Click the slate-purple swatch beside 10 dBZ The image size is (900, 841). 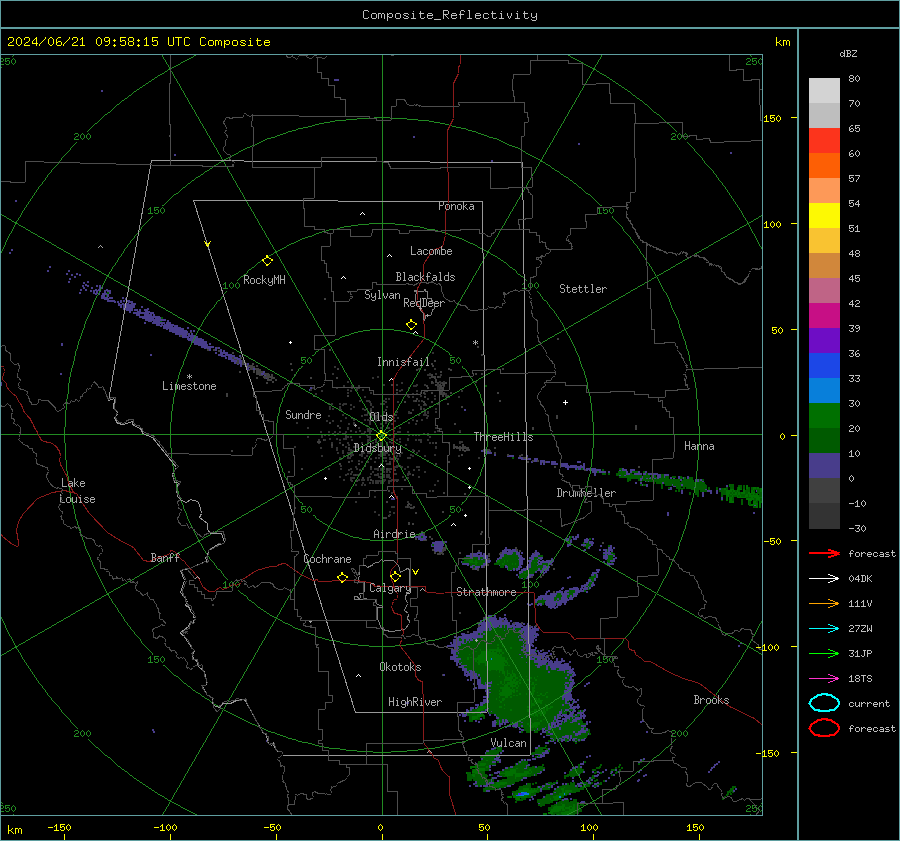coord(824,465)
